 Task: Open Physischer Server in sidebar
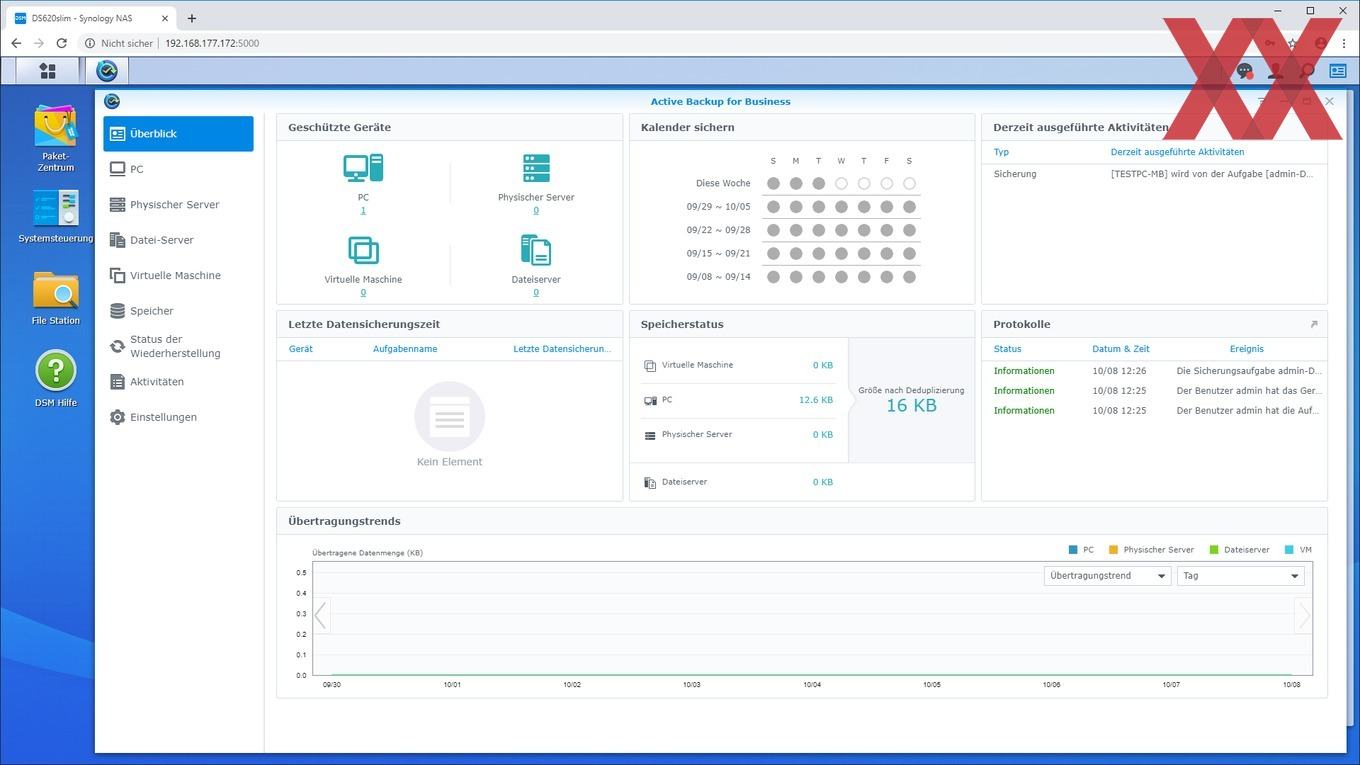178,204
